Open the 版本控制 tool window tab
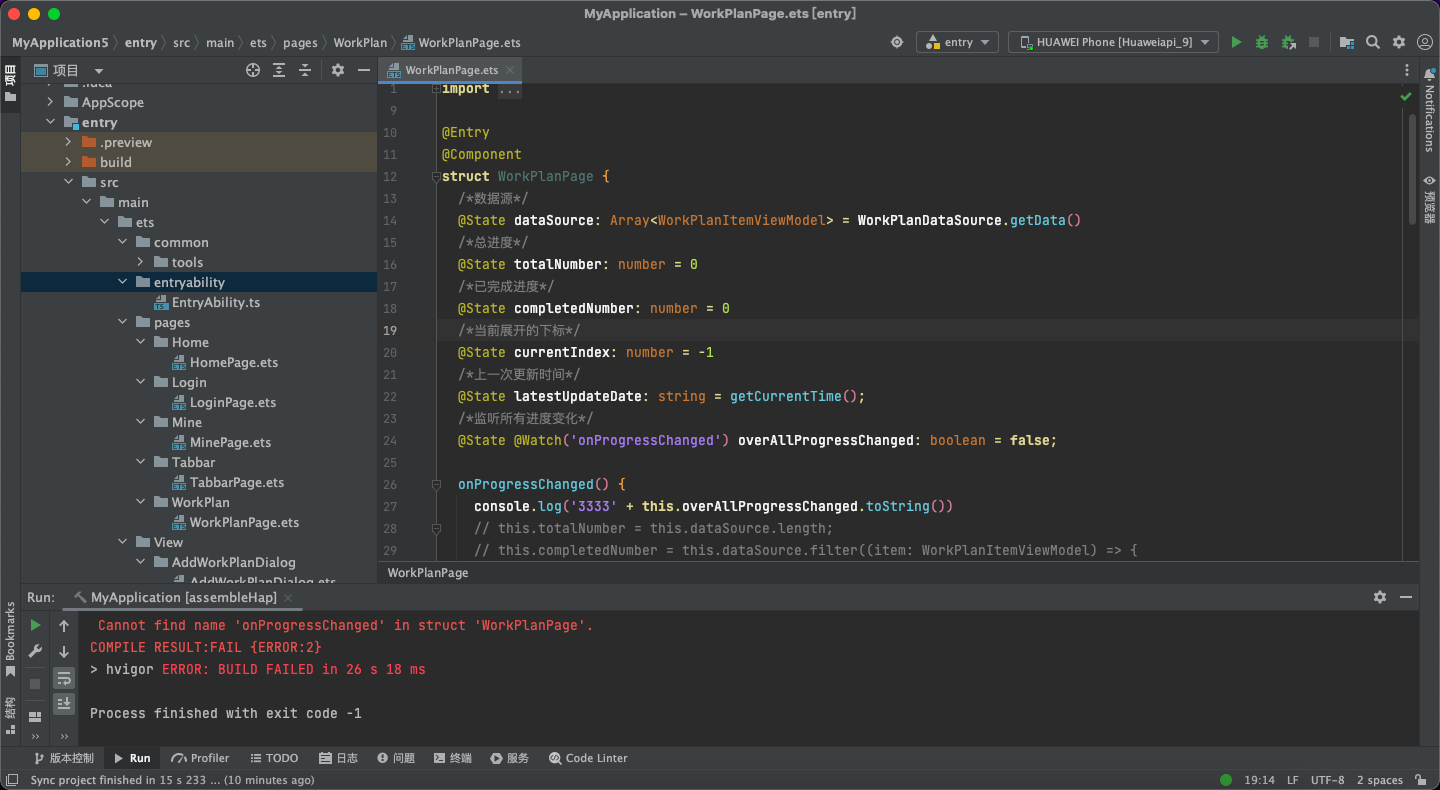1440x790 pixels. [64, 758]
